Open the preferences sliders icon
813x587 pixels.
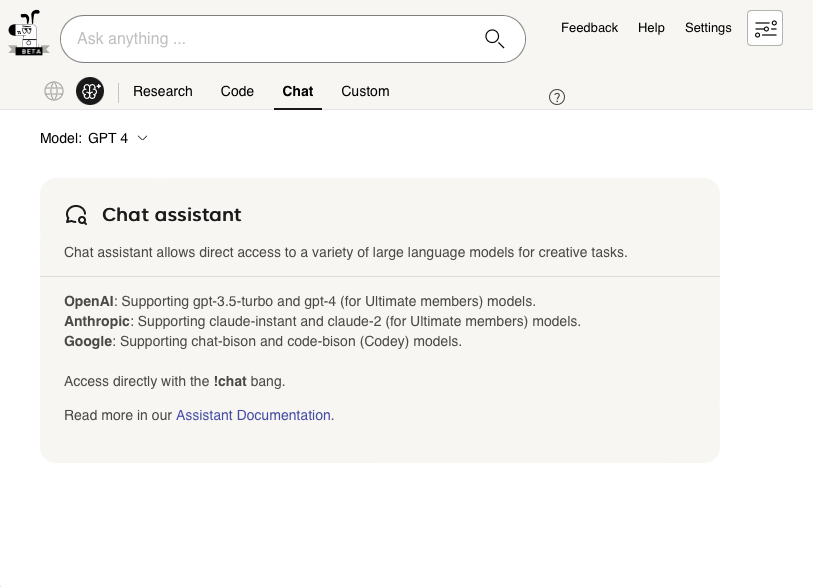coord(764,28)
